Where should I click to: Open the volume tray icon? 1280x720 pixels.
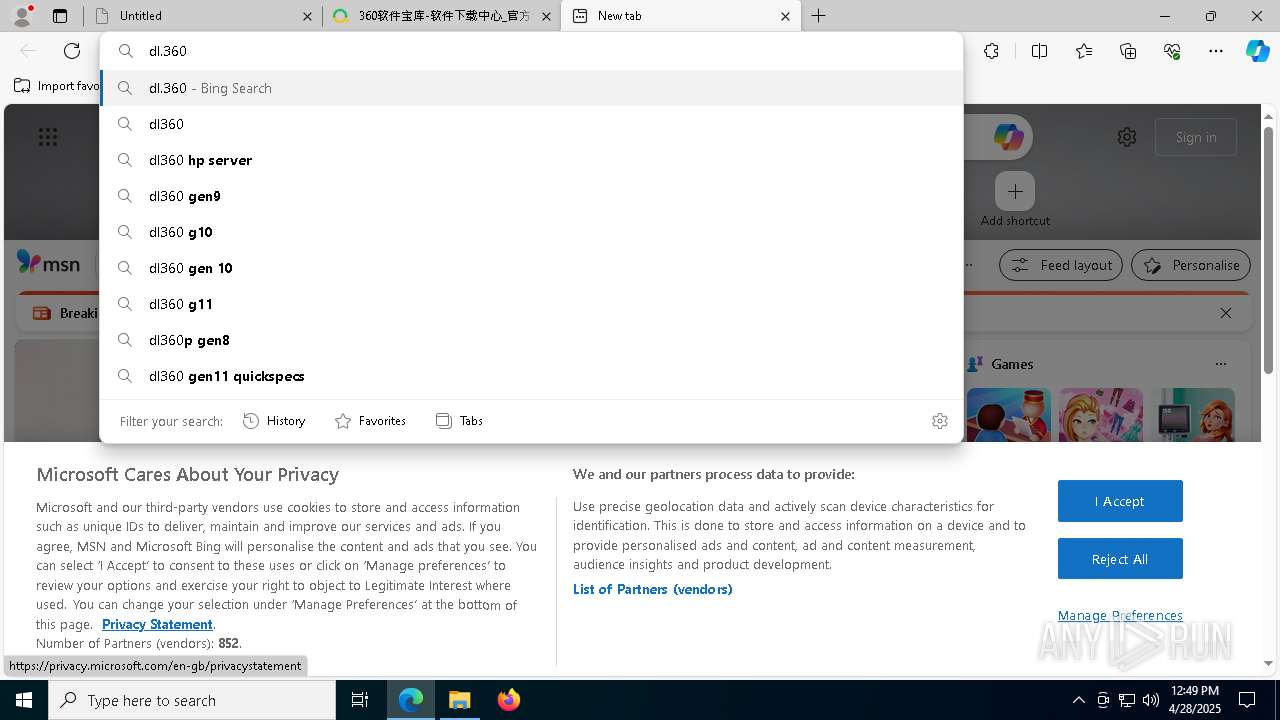(x=1151, y=700)
